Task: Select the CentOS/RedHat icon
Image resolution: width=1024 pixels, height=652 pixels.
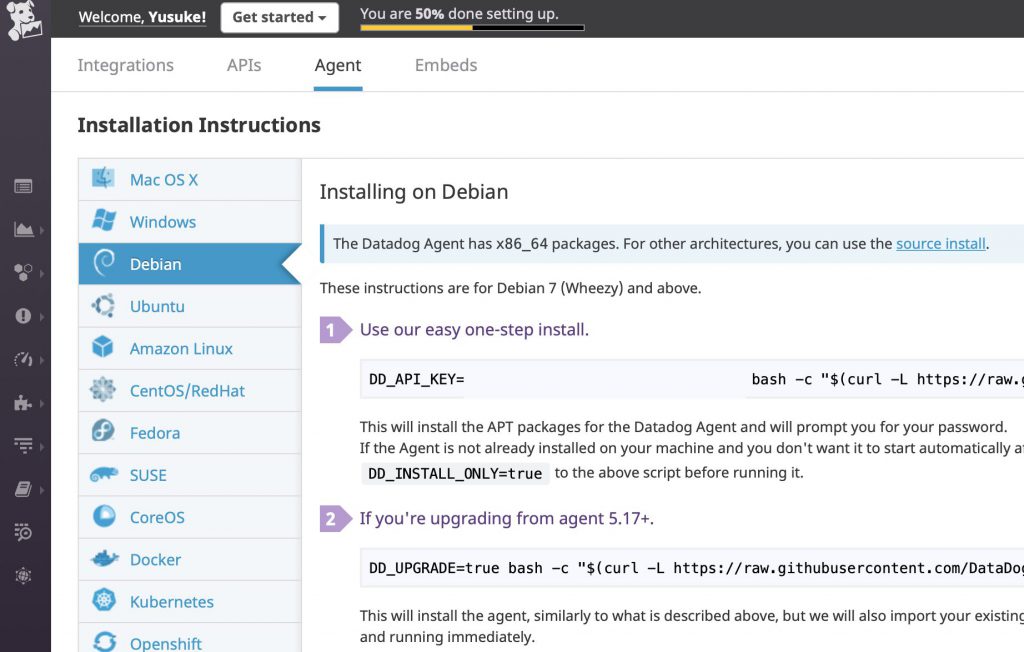Action: pos(103,389)
